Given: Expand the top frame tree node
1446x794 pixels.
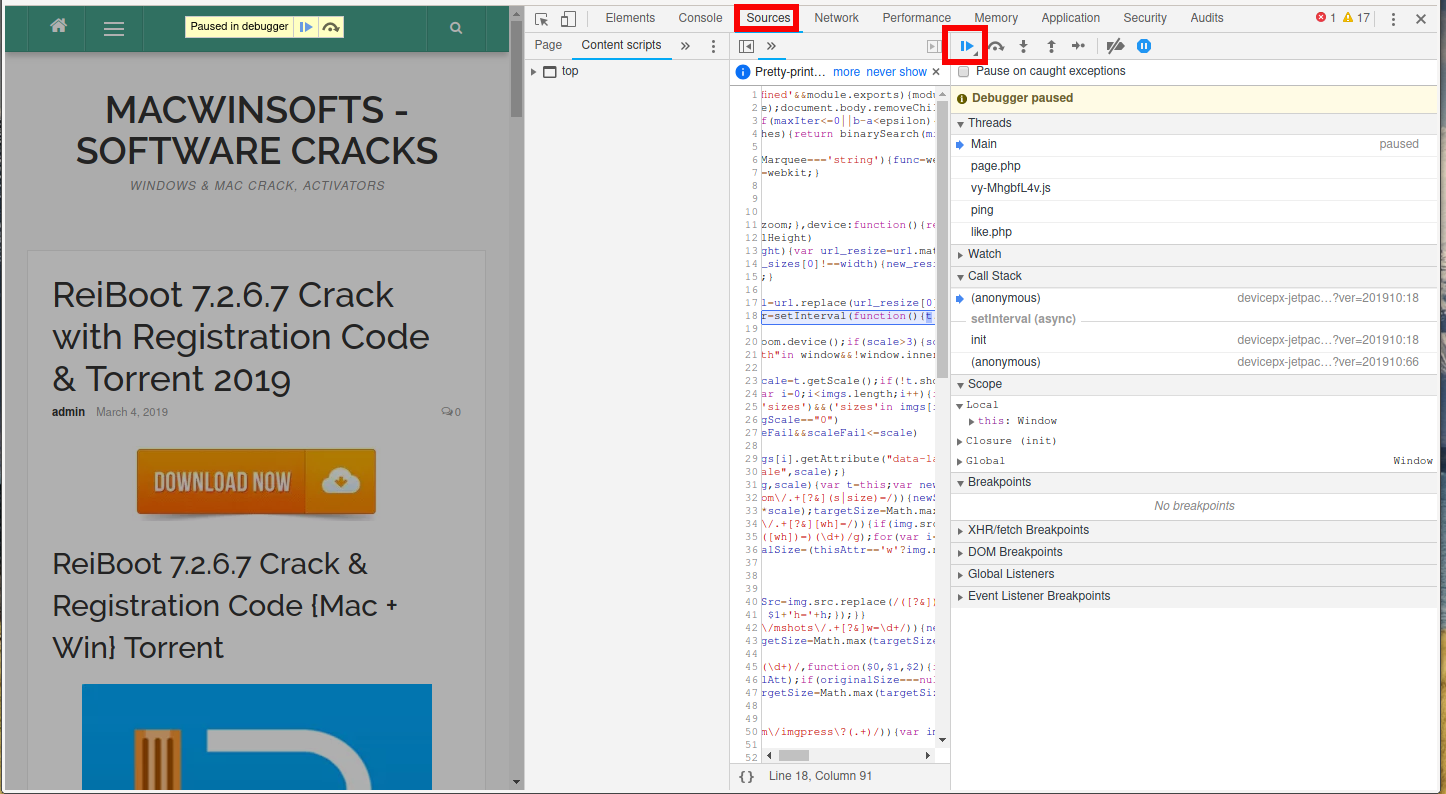Looking at the screenshot, I should point(534,72).
